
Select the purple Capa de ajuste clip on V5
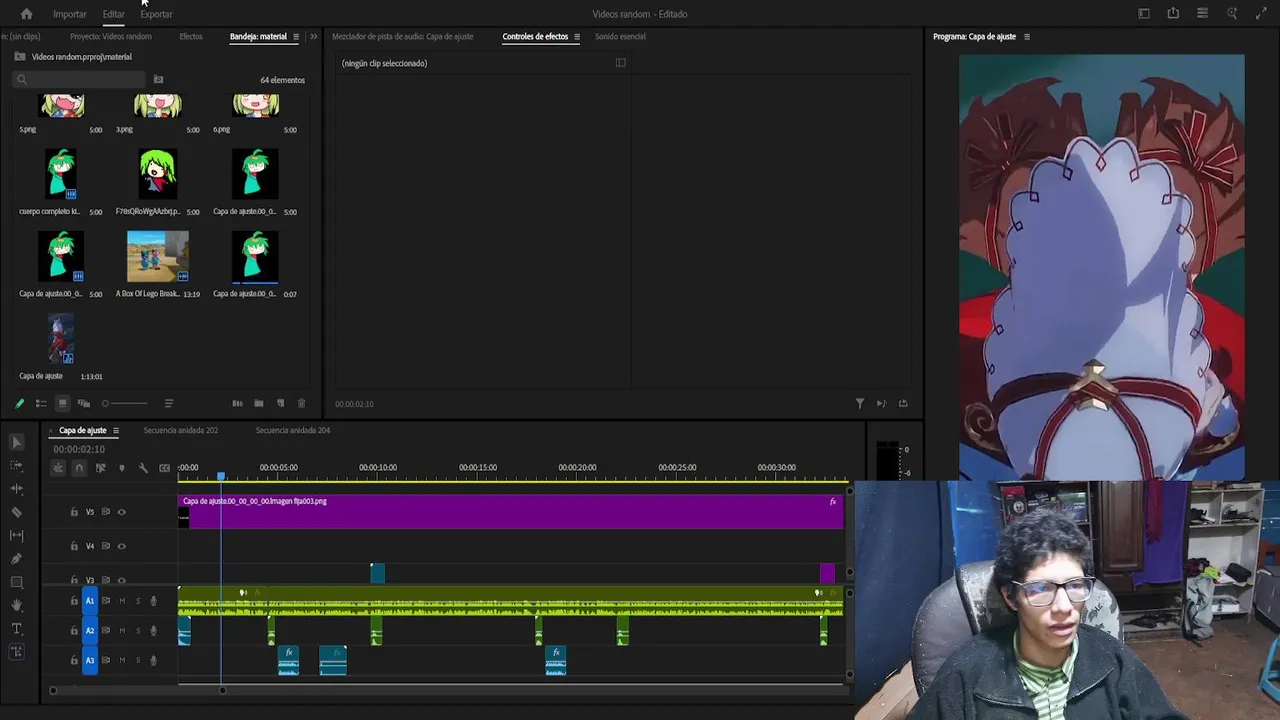511,512
